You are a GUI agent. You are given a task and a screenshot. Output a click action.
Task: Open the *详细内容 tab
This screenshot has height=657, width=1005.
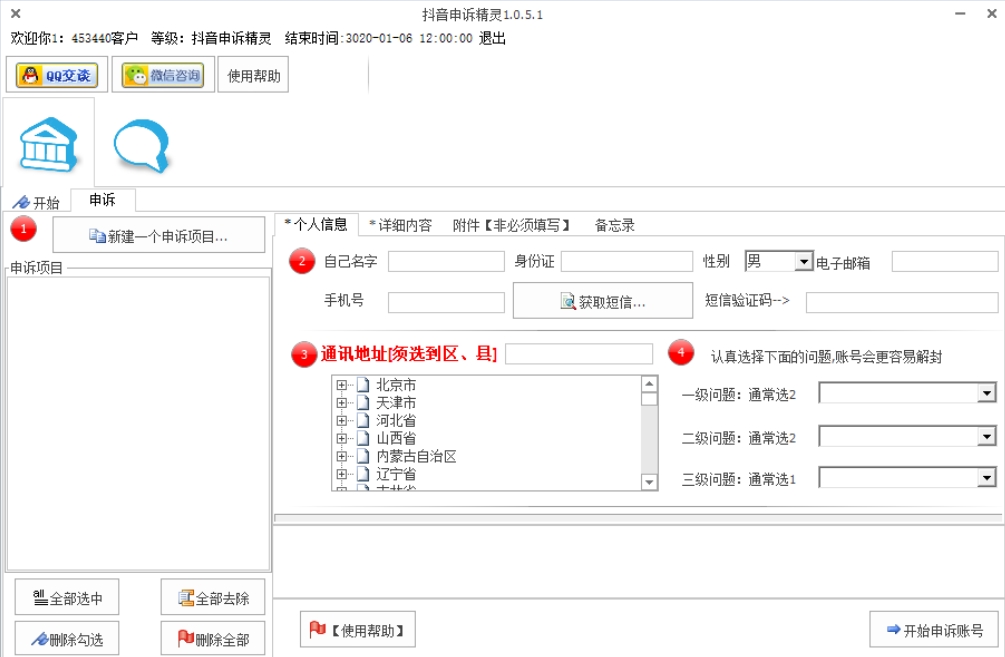click(399, 225)
